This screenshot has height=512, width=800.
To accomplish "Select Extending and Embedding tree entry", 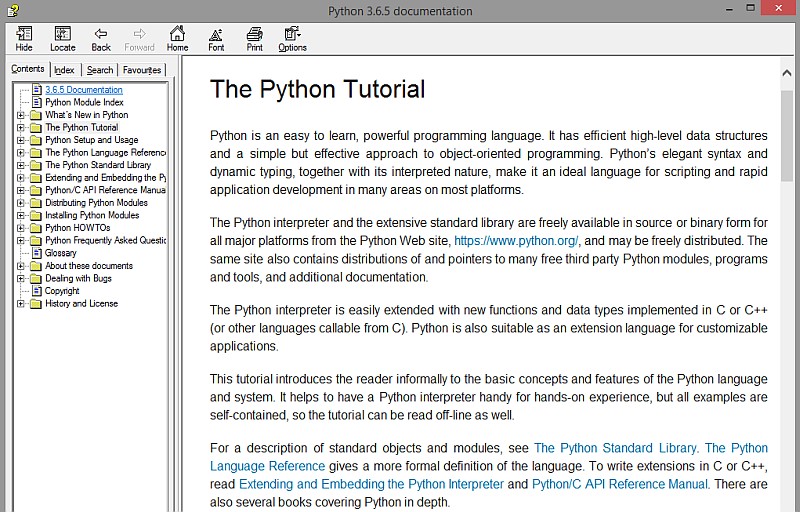I will 105,177.
